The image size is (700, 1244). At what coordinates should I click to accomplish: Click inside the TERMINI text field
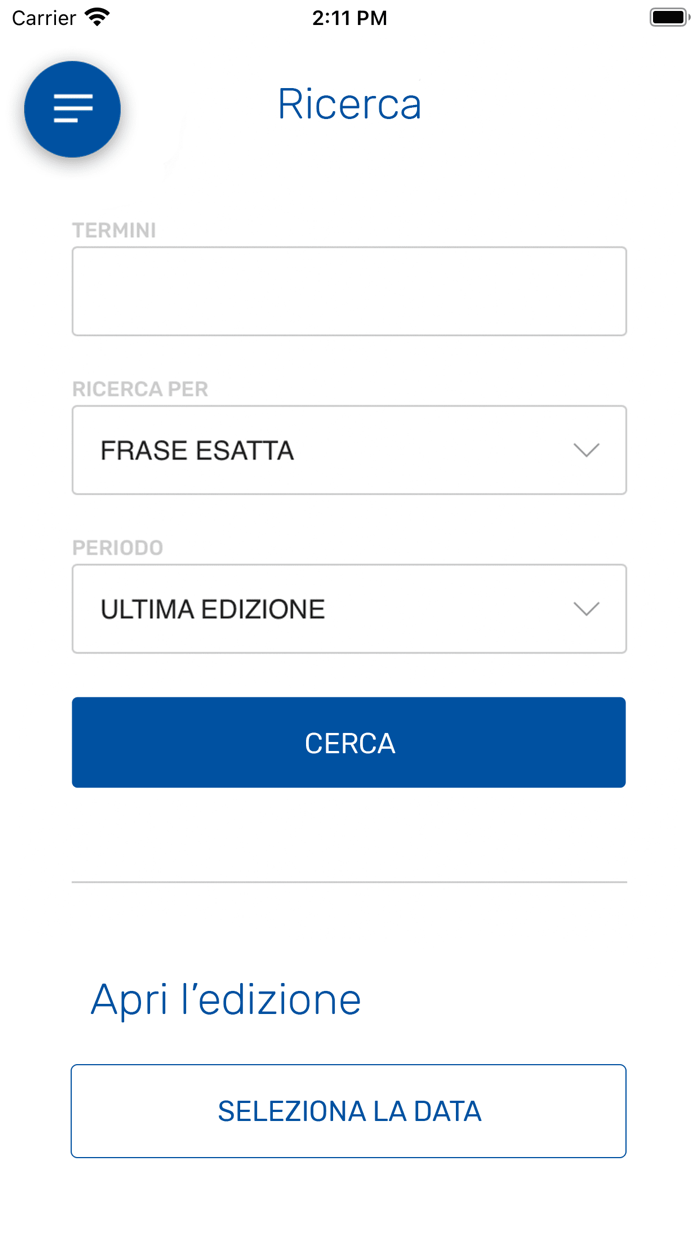(x=349, y=290)
